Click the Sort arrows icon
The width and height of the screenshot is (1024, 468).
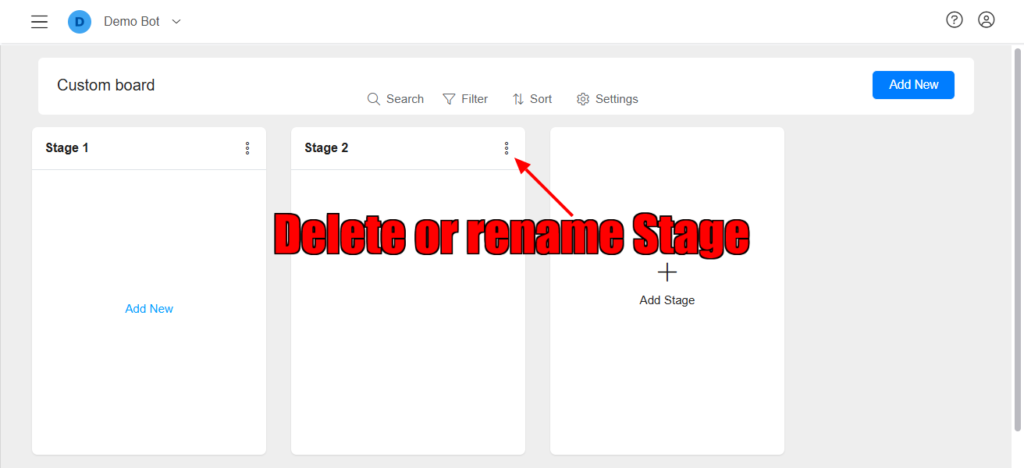coord(518,99)
